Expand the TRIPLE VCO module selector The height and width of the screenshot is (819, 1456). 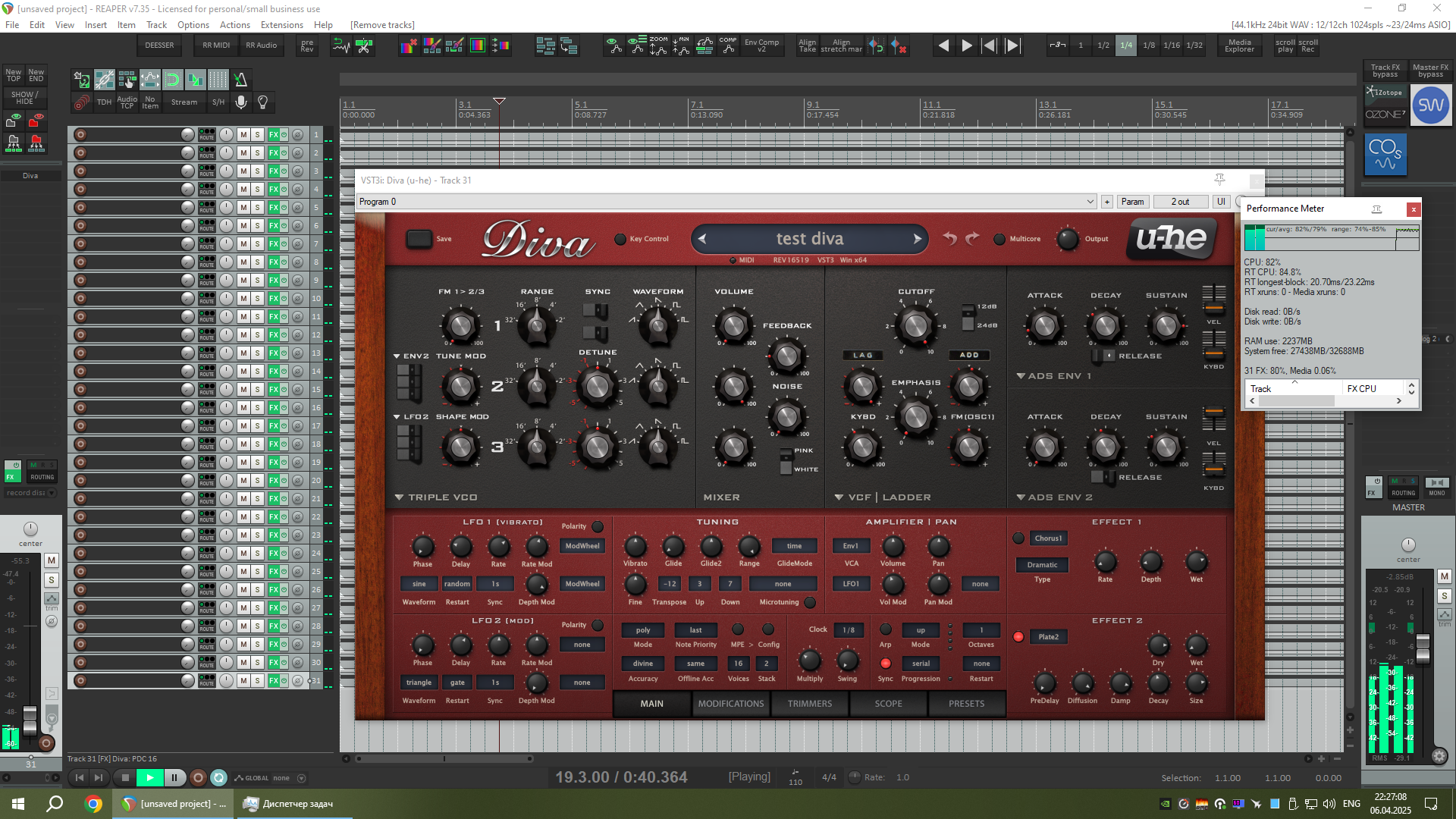coord(399,497)
